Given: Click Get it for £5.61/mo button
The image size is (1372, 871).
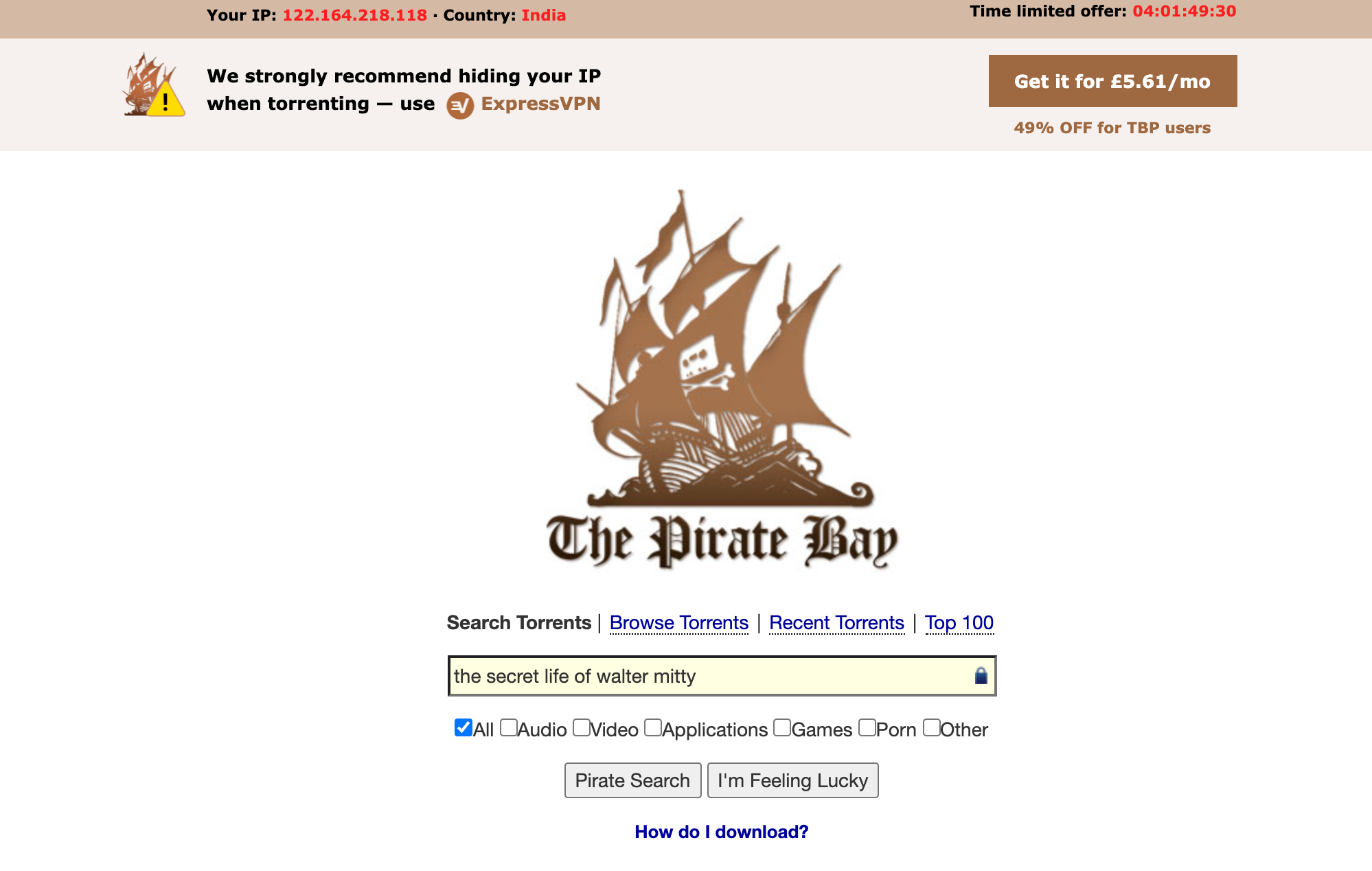Looking at the screenshot, I should (x=1112, y=81).
